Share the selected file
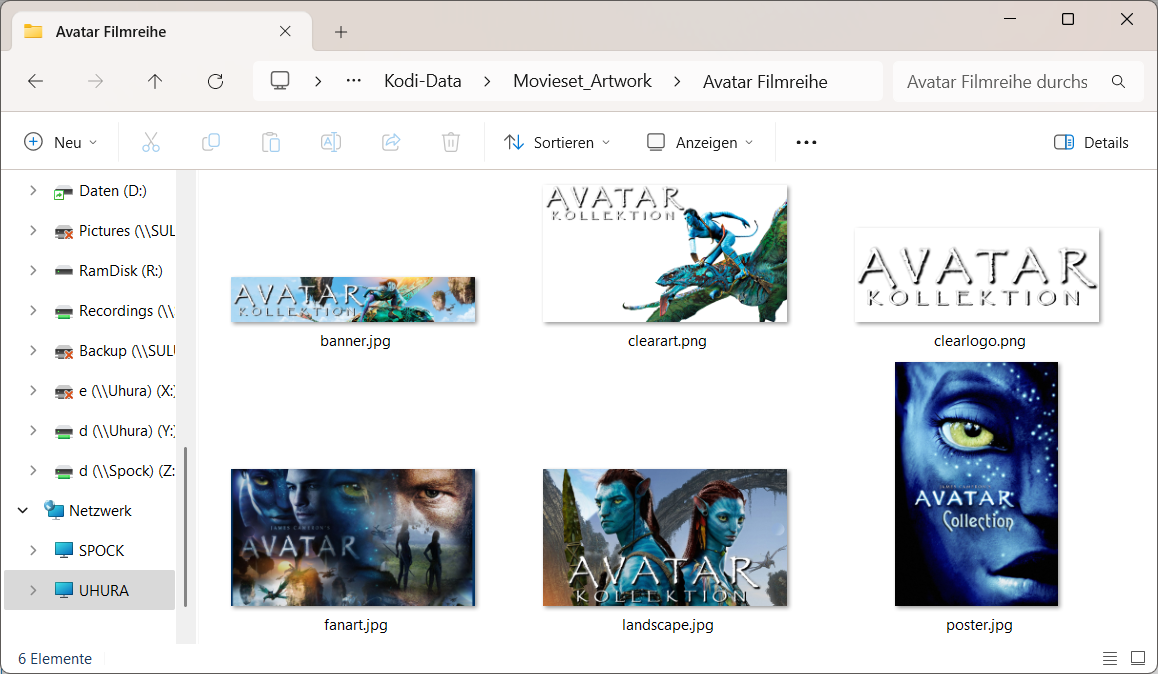Viewport: 1158px width, 674px height. pyautogui.click(x=391, y=142)
